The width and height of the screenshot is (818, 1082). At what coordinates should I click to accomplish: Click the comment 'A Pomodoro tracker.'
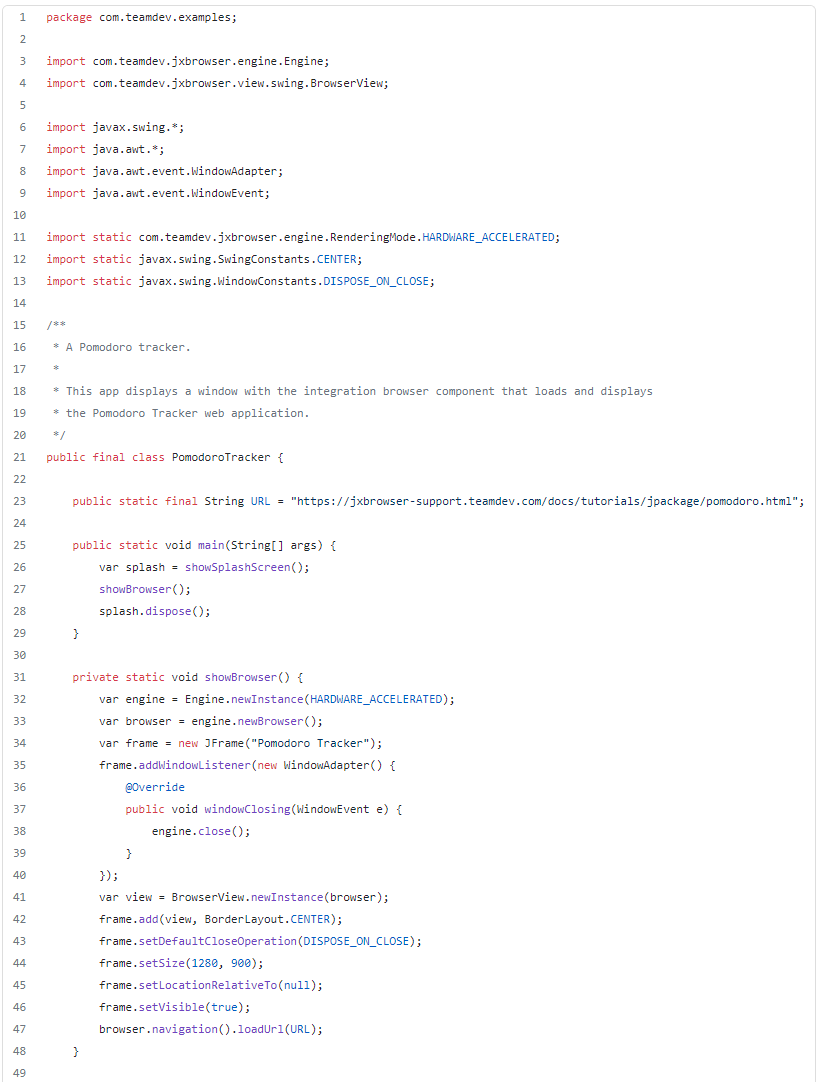pos(128,348)
